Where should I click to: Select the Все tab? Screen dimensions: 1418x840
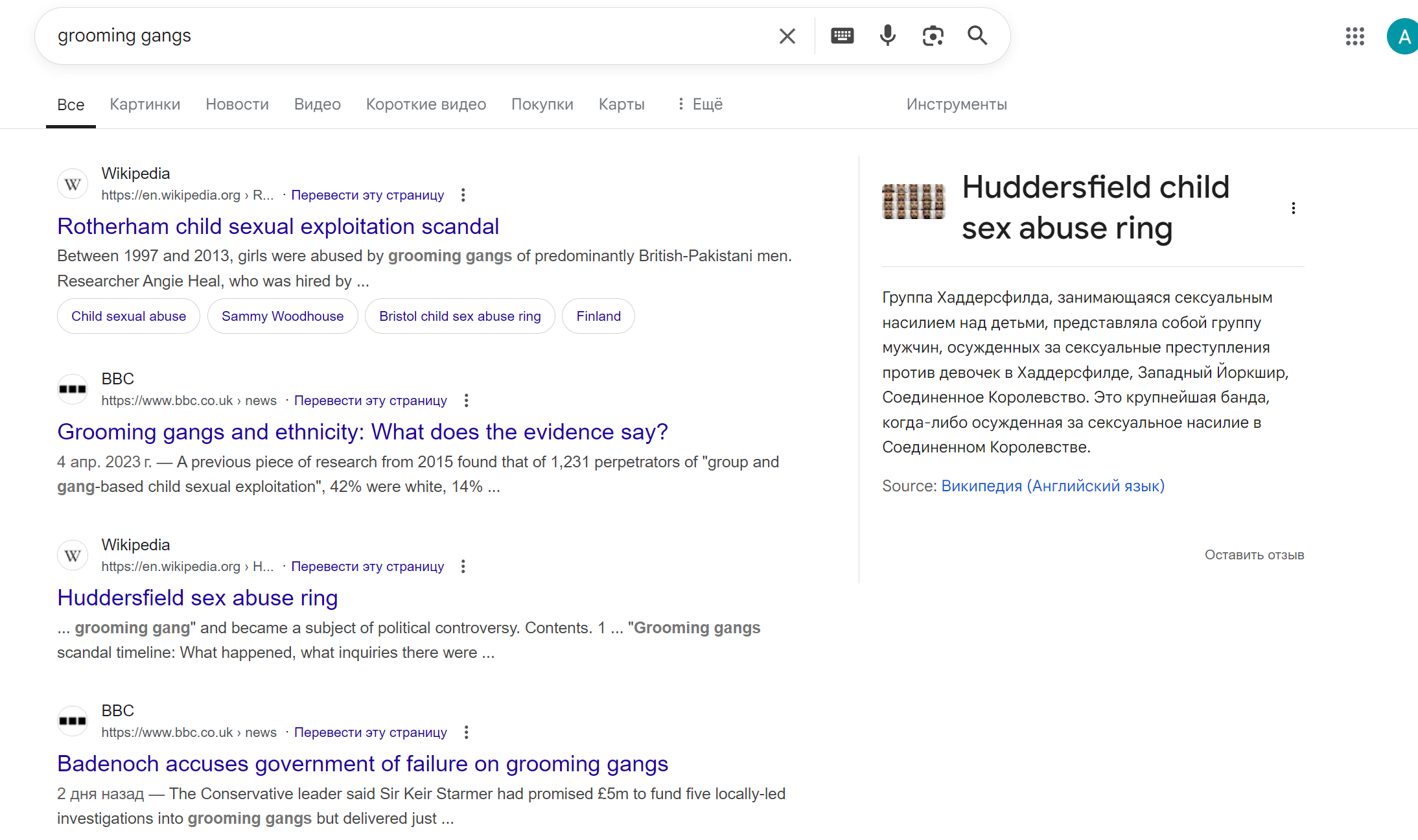pos(71,104)
